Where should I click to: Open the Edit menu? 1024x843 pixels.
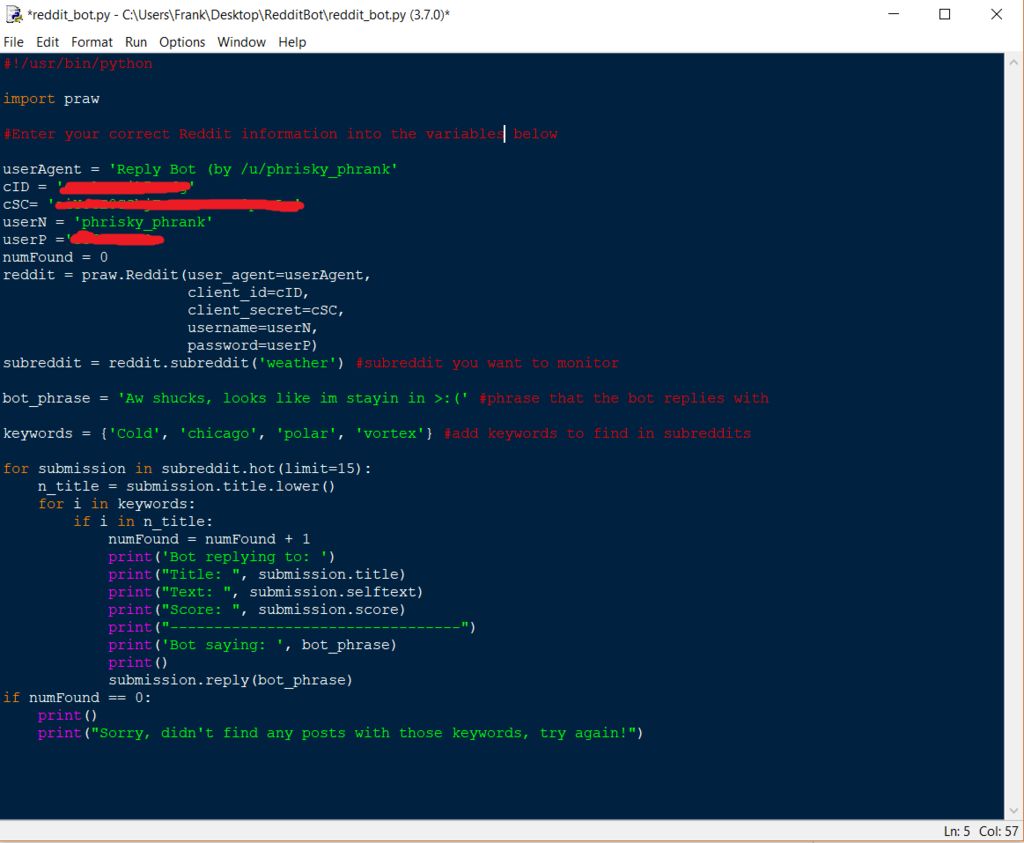coord(47,42)
